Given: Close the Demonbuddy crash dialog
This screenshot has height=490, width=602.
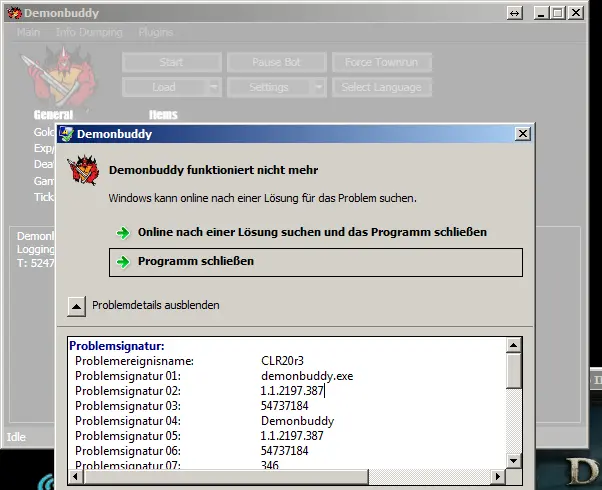Looking at the screenshot, I should tap(523, 134).
